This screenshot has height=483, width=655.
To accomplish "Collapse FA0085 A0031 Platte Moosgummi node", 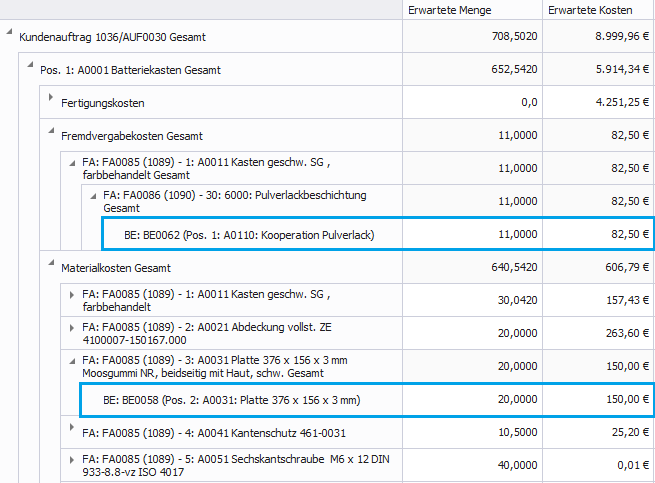I will tap(72, 359).
